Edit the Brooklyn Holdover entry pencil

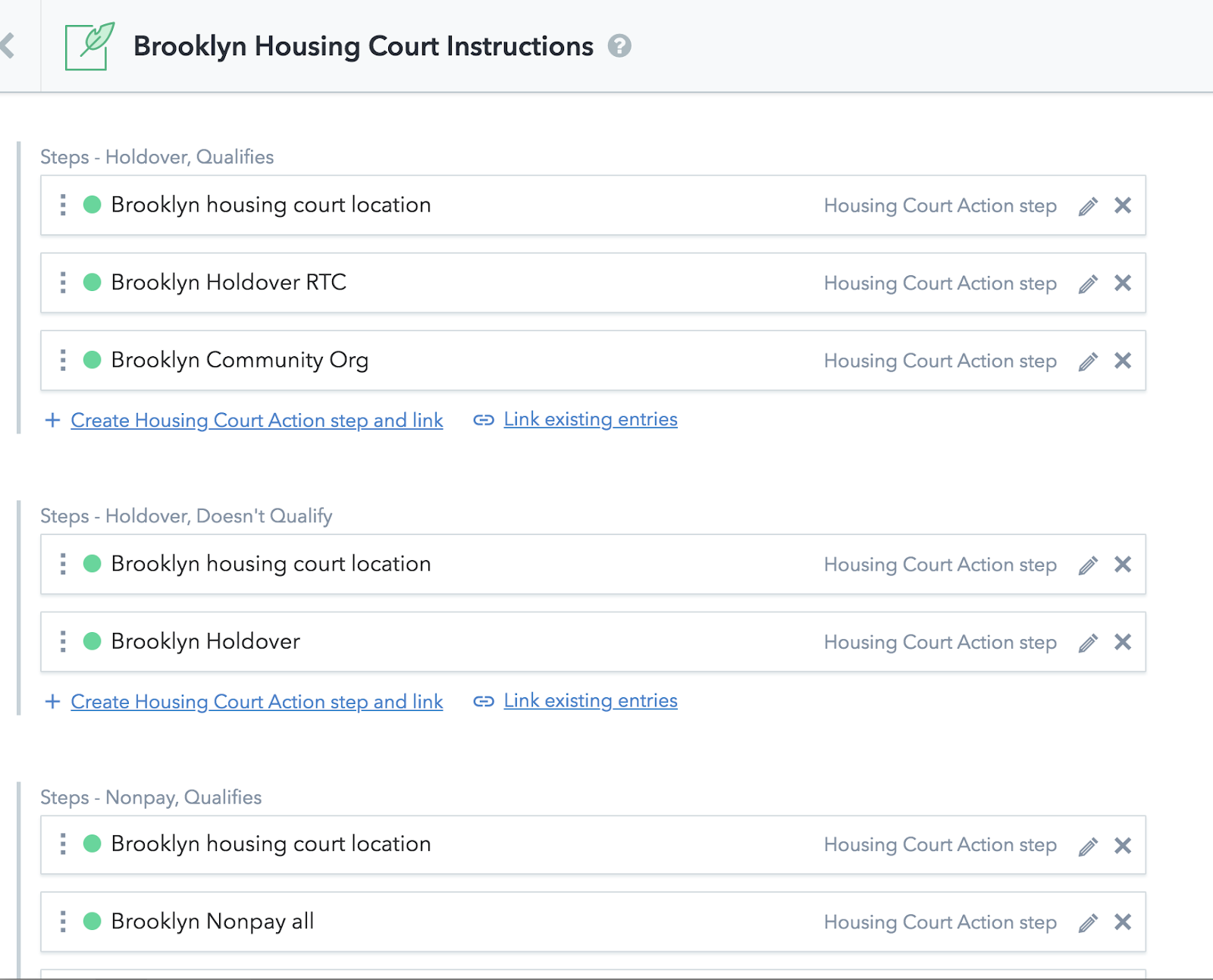(x=1088, y=643)
